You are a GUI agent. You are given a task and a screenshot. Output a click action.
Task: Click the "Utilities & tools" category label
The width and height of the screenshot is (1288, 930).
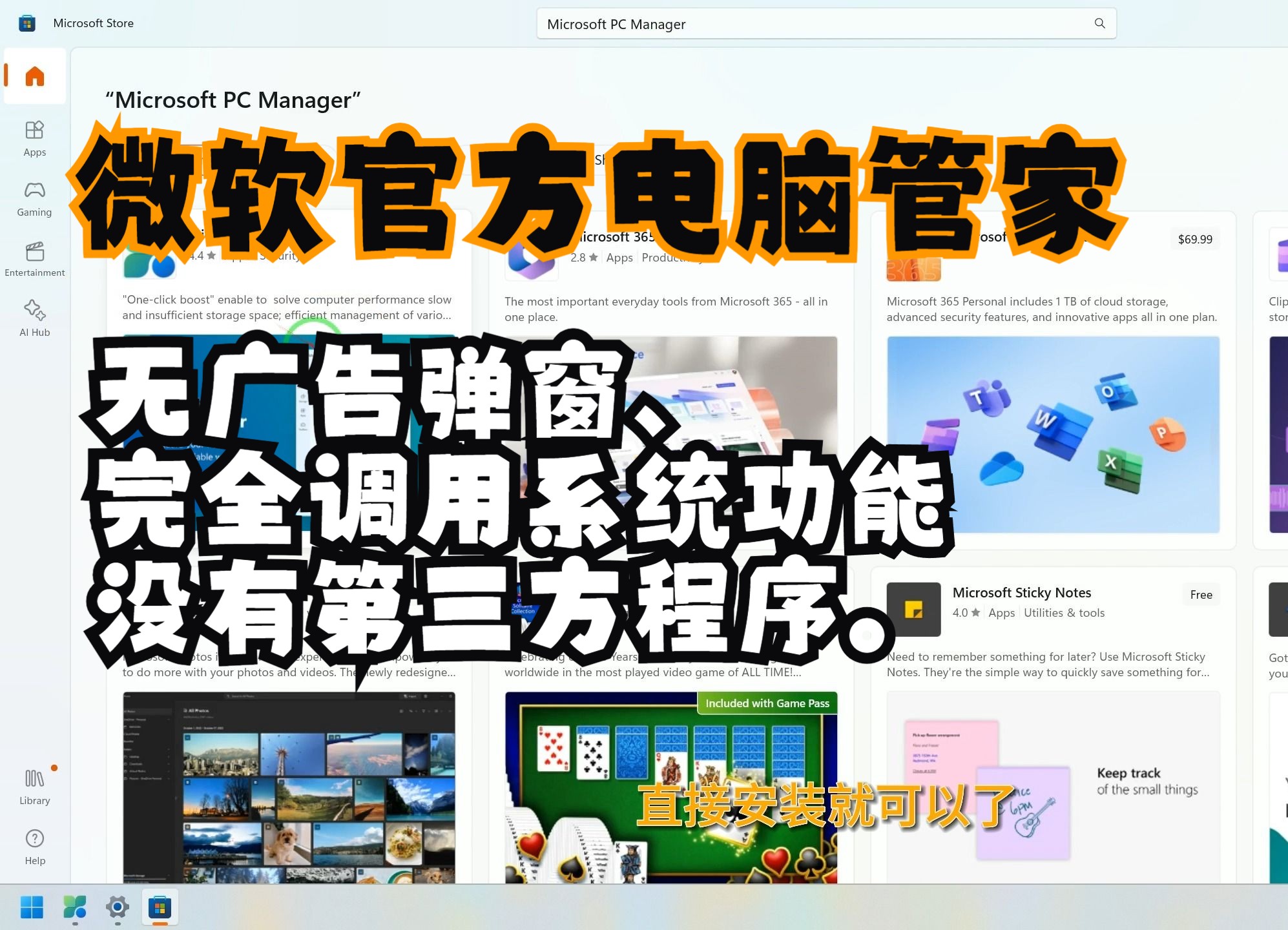pyautogui.click(x=1064, y=613)
